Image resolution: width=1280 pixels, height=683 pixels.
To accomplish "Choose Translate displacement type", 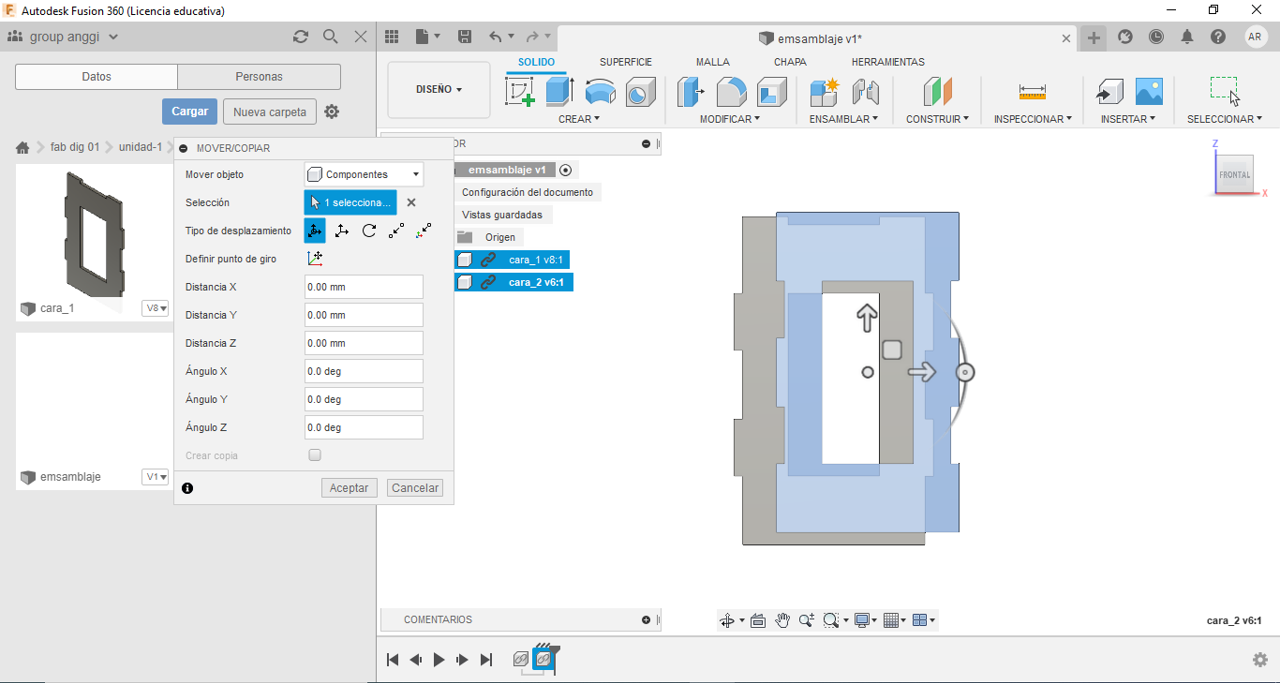I will tap(342, 231).
